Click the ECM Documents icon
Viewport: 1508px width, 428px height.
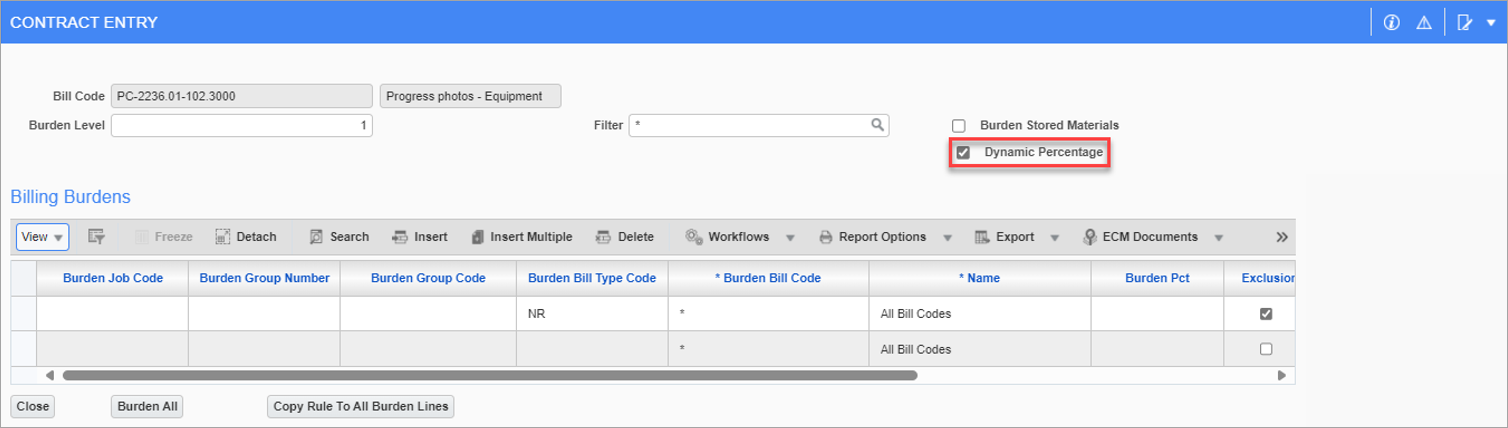[1090, 237]
